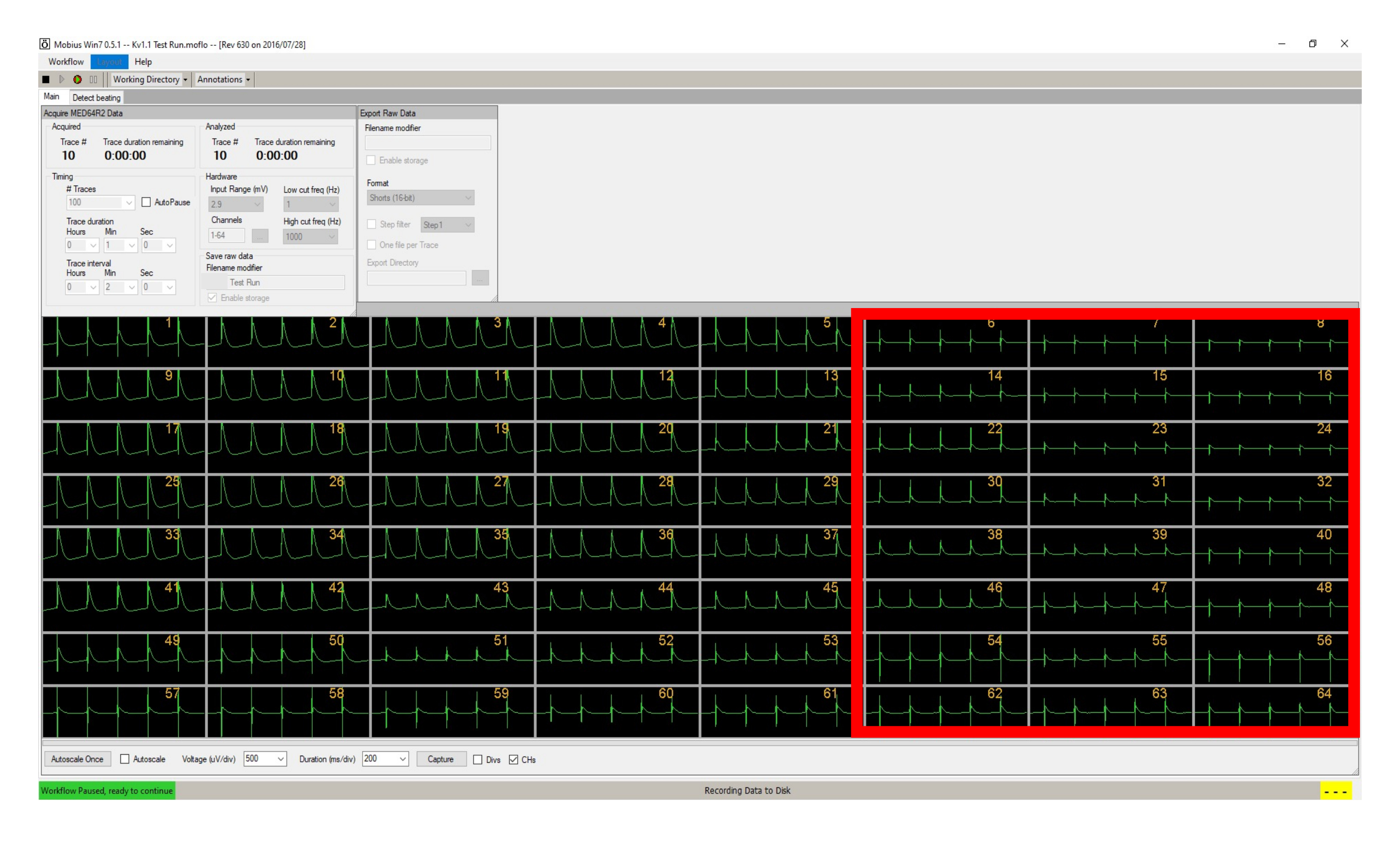1400x842 pixels.
Task: Select the channel 1 waveform panel
Action: (124, 342)
